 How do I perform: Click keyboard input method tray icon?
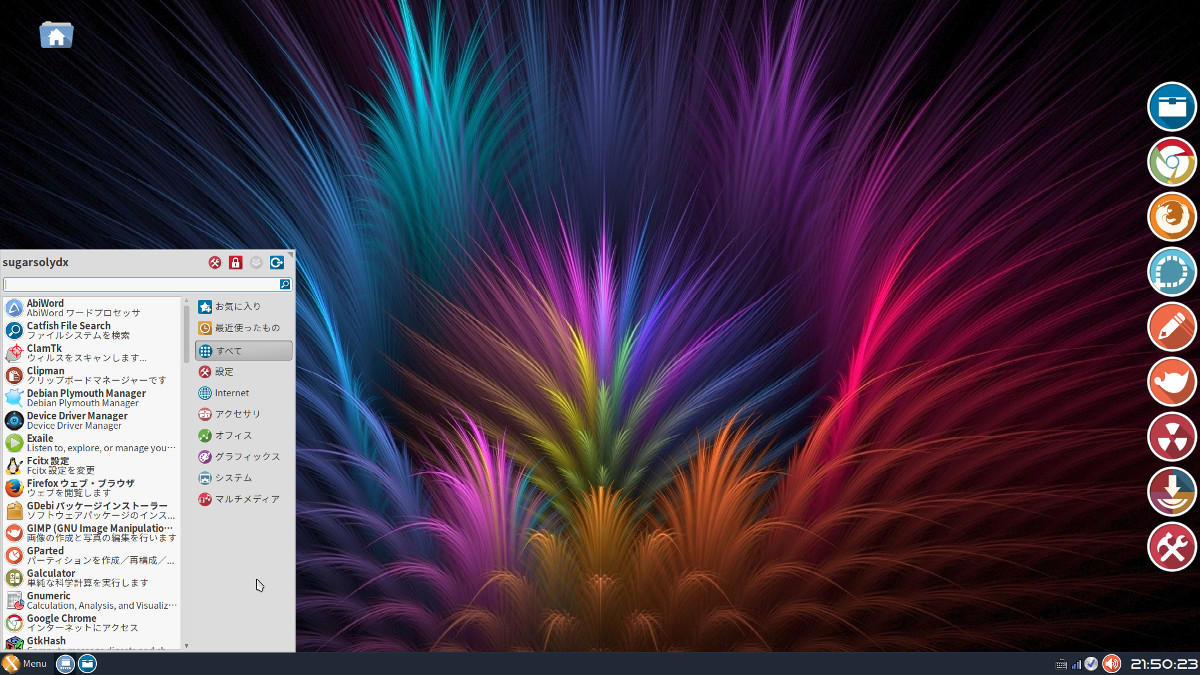pos(1061,664)
